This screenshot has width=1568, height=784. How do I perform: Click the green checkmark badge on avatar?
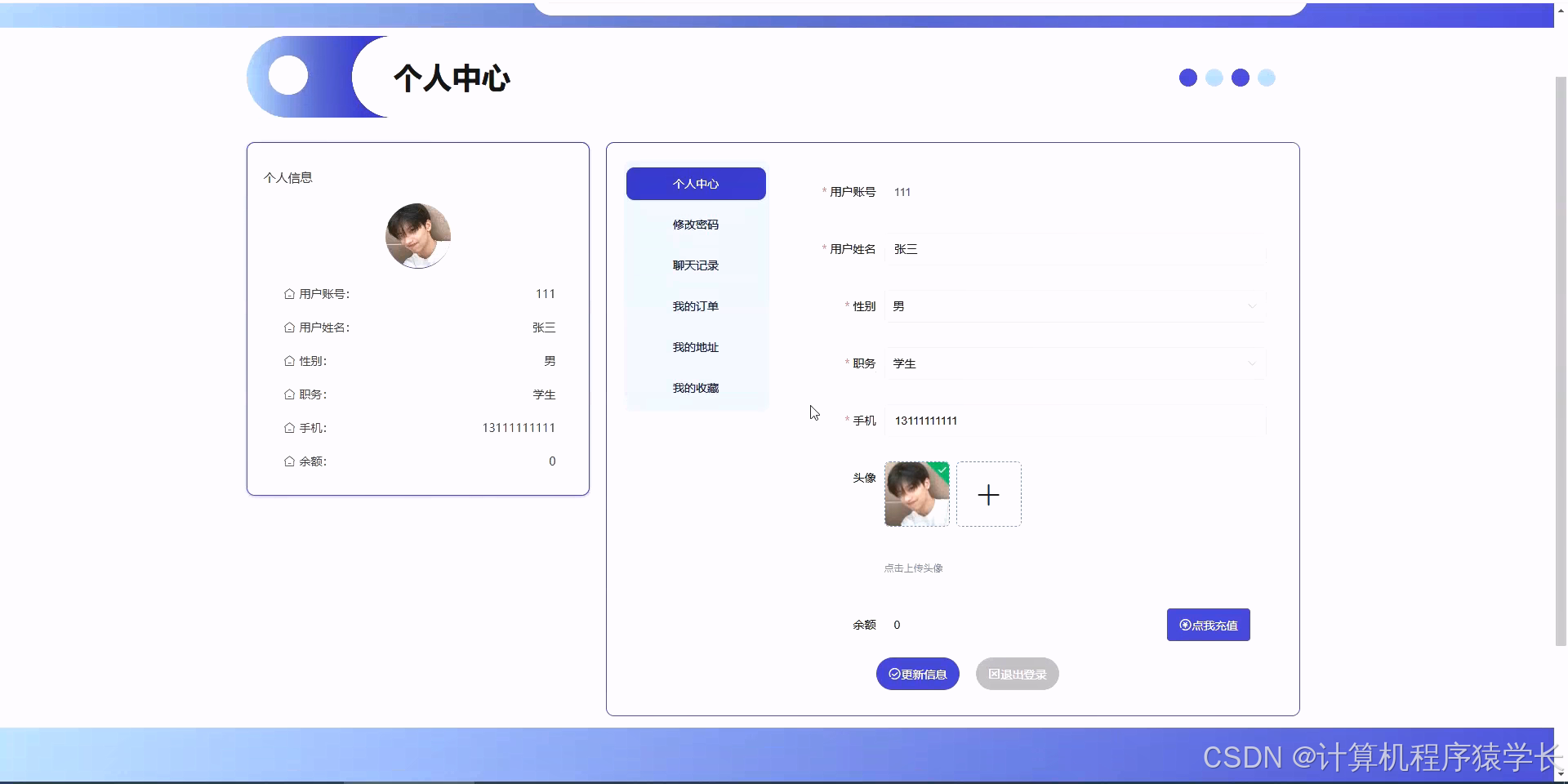click(x=942, y=470)
